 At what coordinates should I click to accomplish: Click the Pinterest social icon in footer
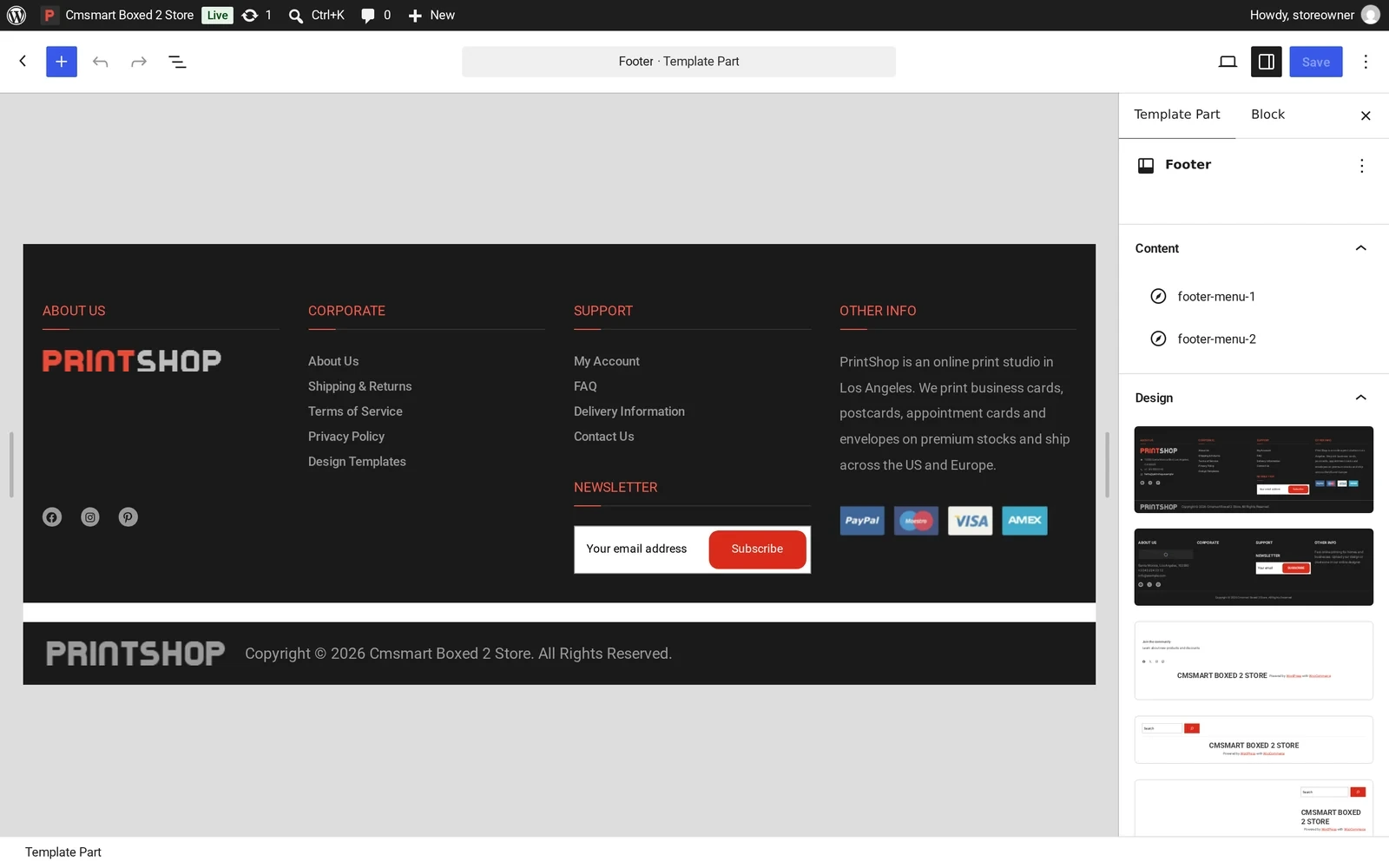click(x=128, y=517)
